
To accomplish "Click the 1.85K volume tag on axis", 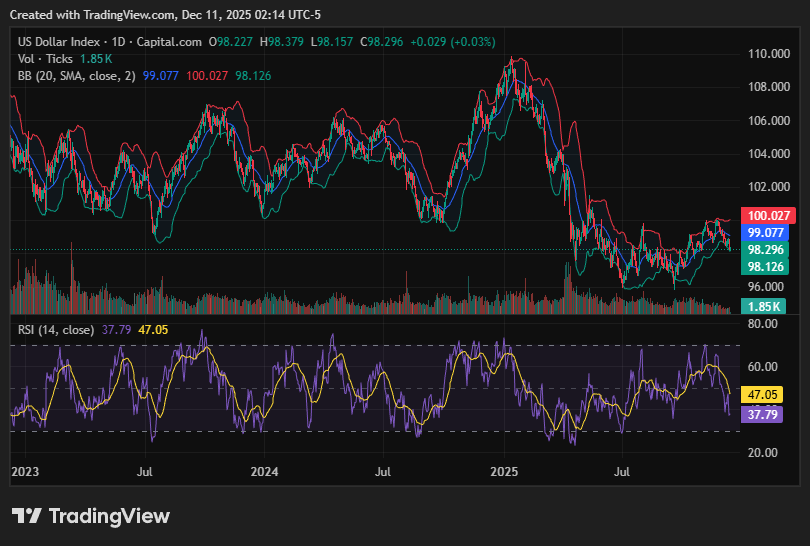I will click(766, 306).
